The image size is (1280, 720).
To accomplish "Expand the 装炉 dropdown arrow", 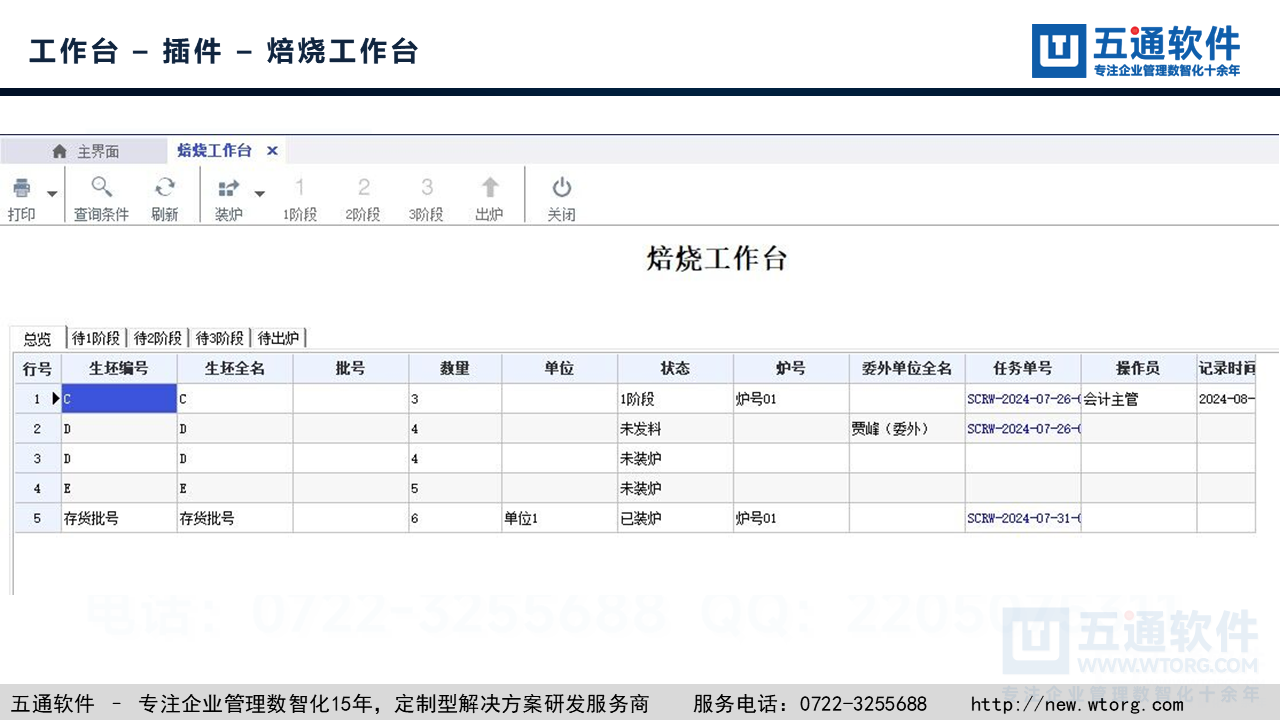I will pos(259,193).
